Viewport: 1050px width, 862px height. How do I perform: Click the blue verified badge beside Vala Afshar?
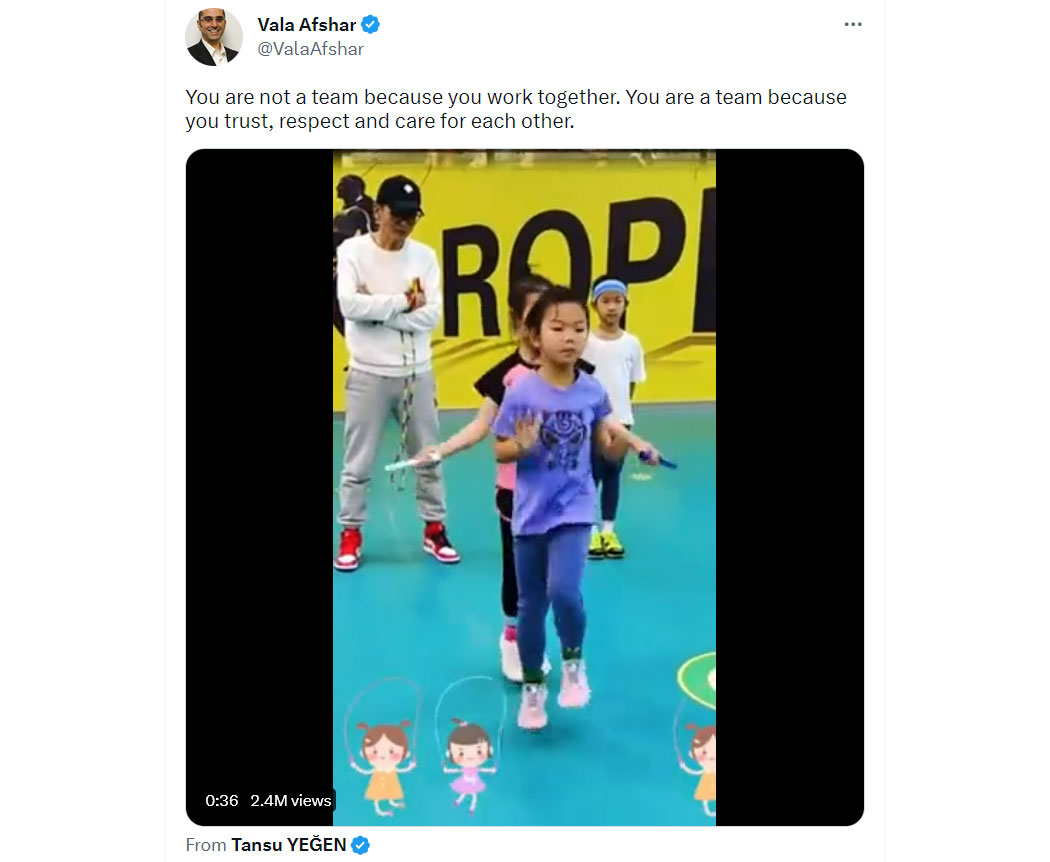coord(370,25)
